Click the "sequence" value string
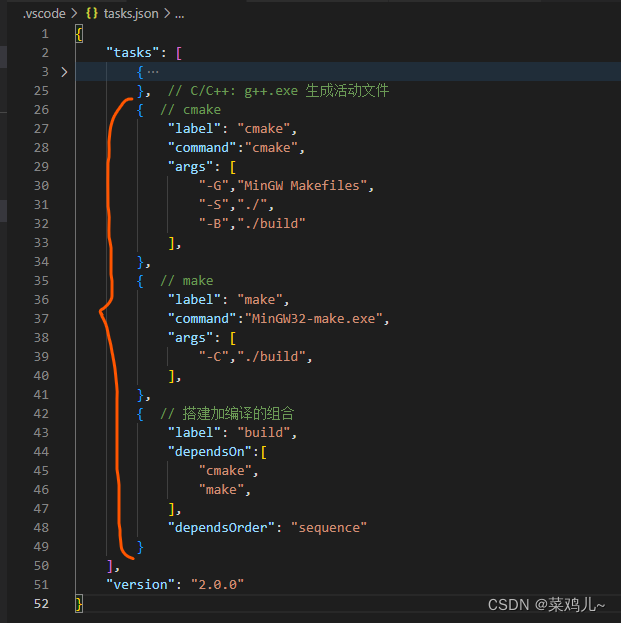This screenshot has height=623, width=621. [329, 528]
